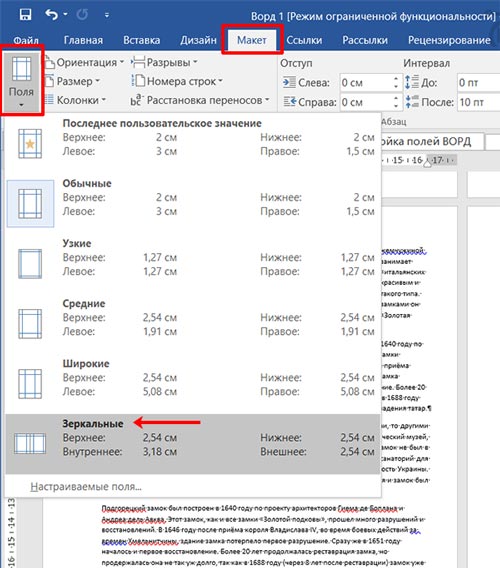Click the right indent marker on ruler

click(428, 163)
